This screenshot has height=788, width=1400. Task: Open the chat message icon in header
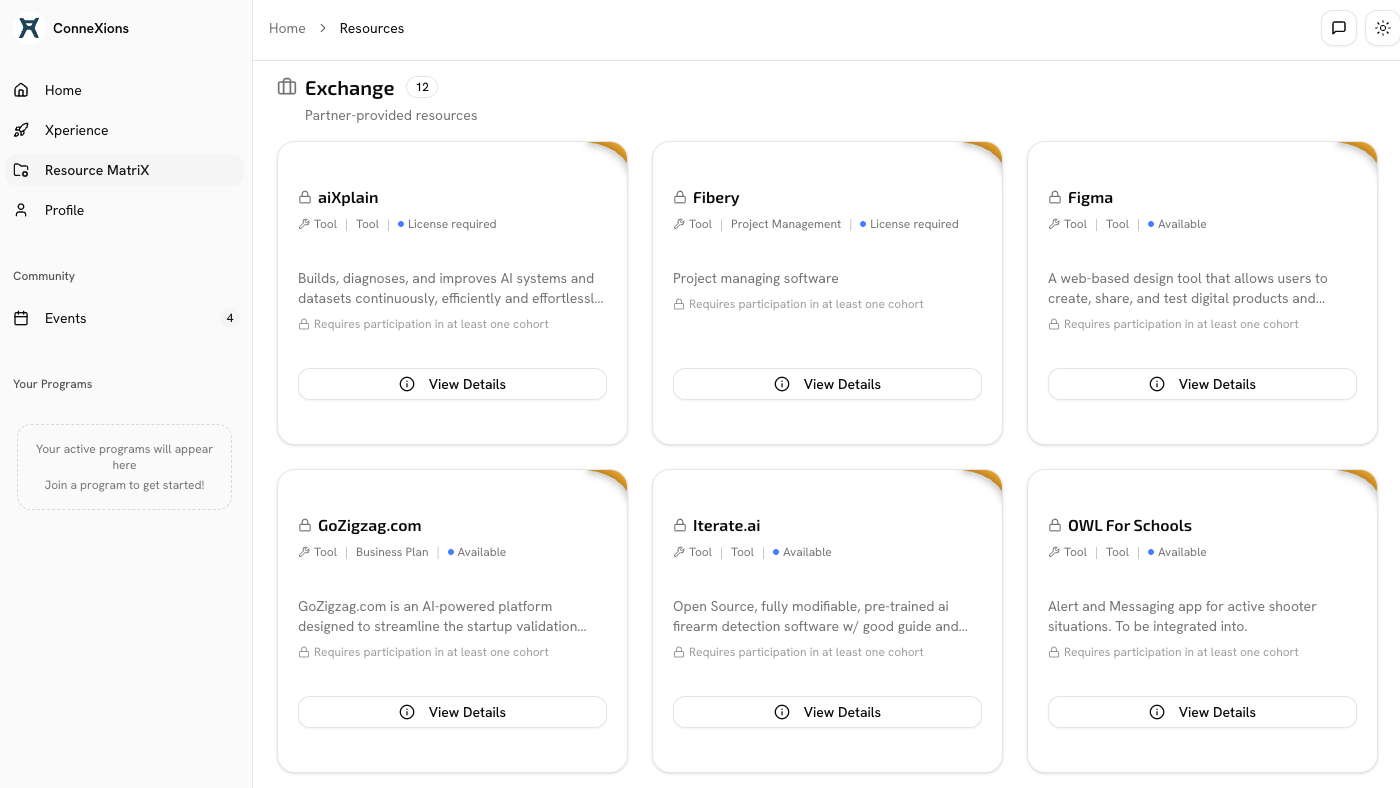(x=1339, y=28)
